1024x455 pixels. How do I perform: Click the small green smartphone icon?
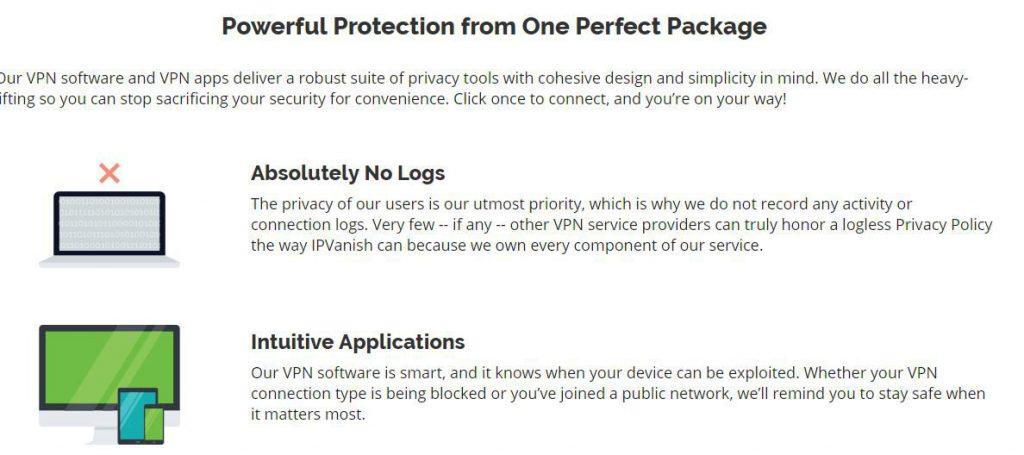click(154, 424)
